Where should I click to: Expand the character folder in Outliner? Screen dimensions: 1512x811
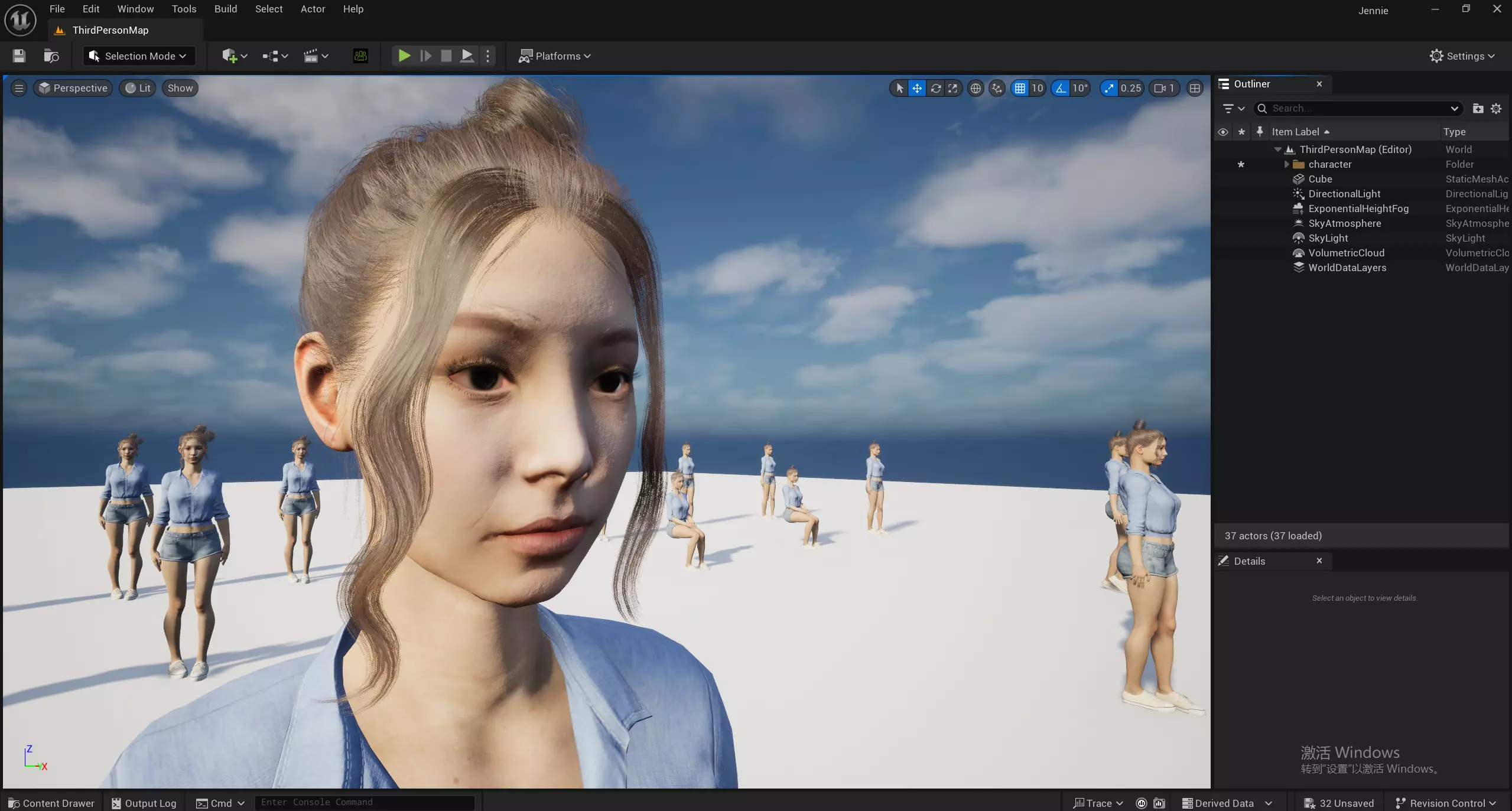1287,164
